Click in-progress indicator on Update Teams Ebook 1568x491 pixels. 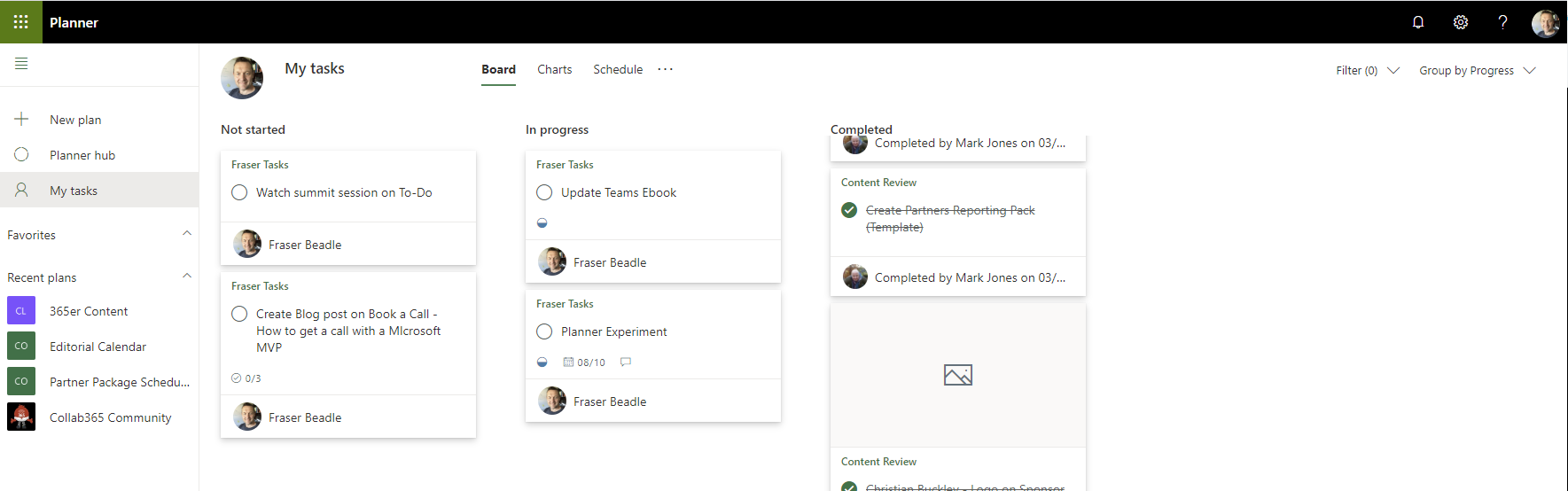point(542,222)
